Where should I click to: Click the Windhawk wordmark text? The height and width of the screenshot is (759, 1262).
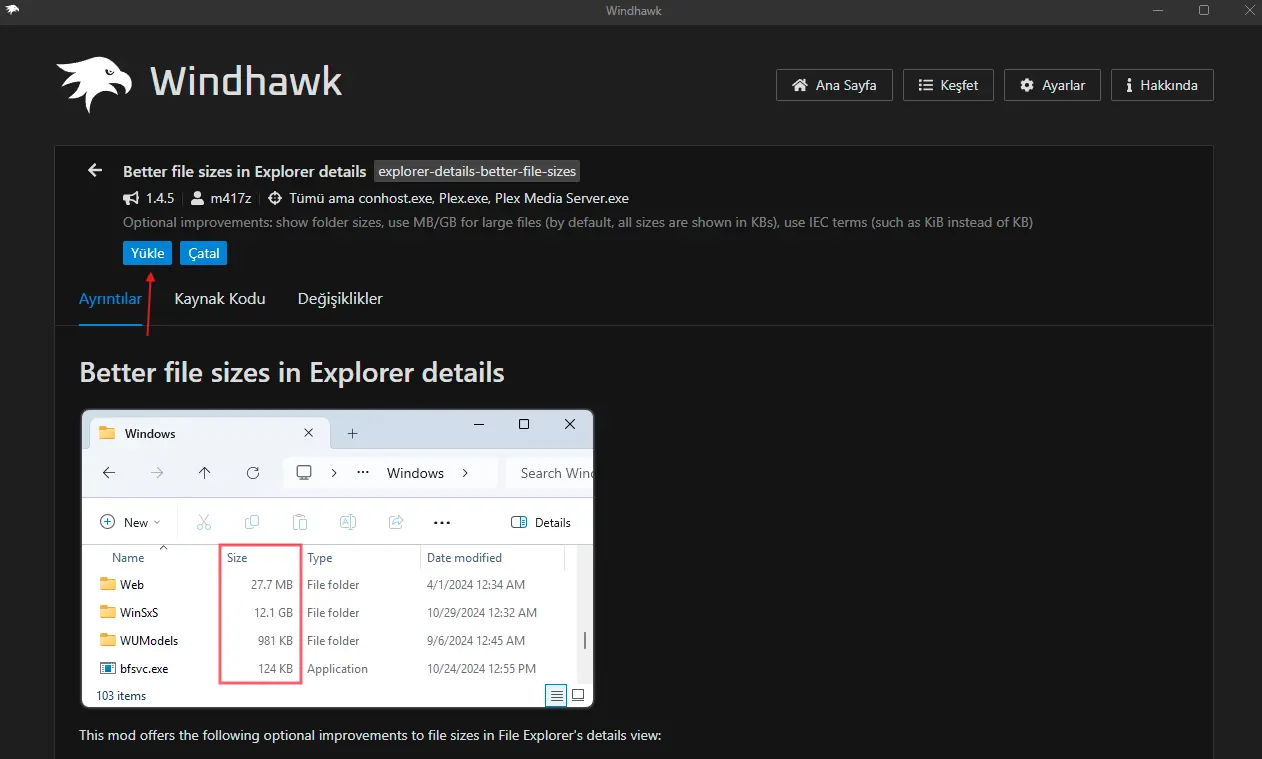246,81
